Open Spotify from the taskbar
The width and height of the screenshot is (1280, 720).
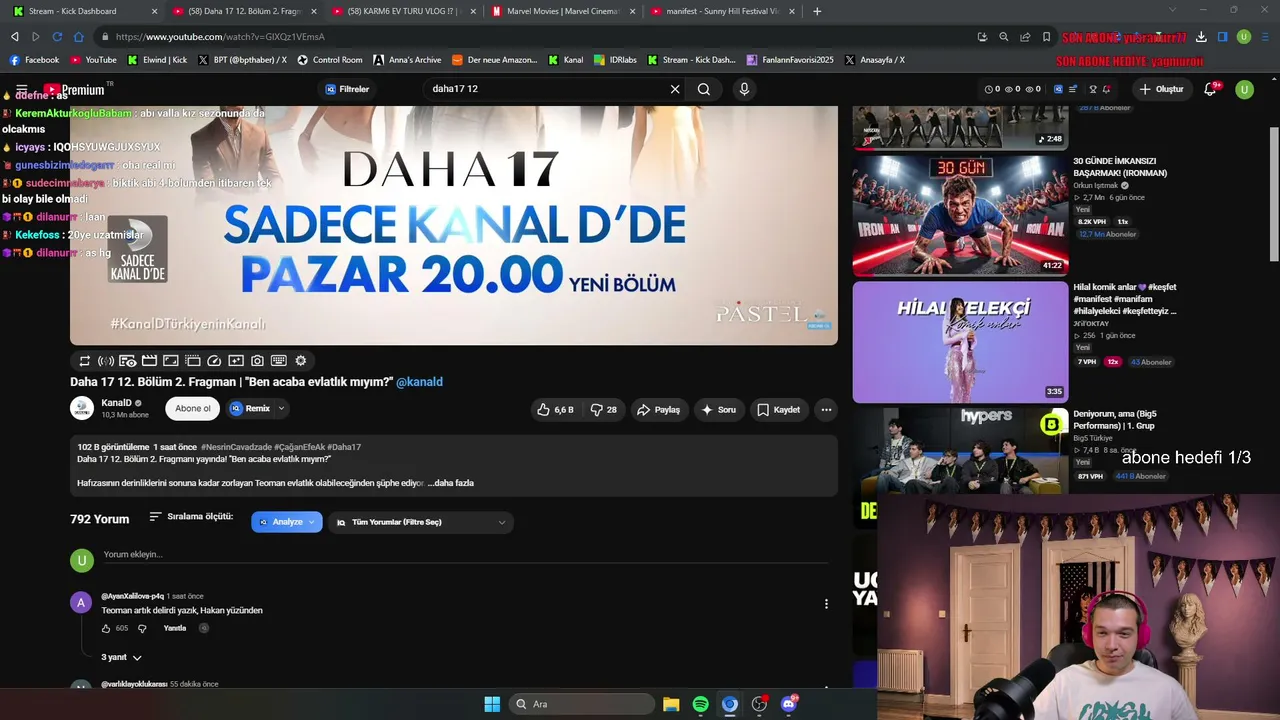pyautogui.click(x=701, y=704)
